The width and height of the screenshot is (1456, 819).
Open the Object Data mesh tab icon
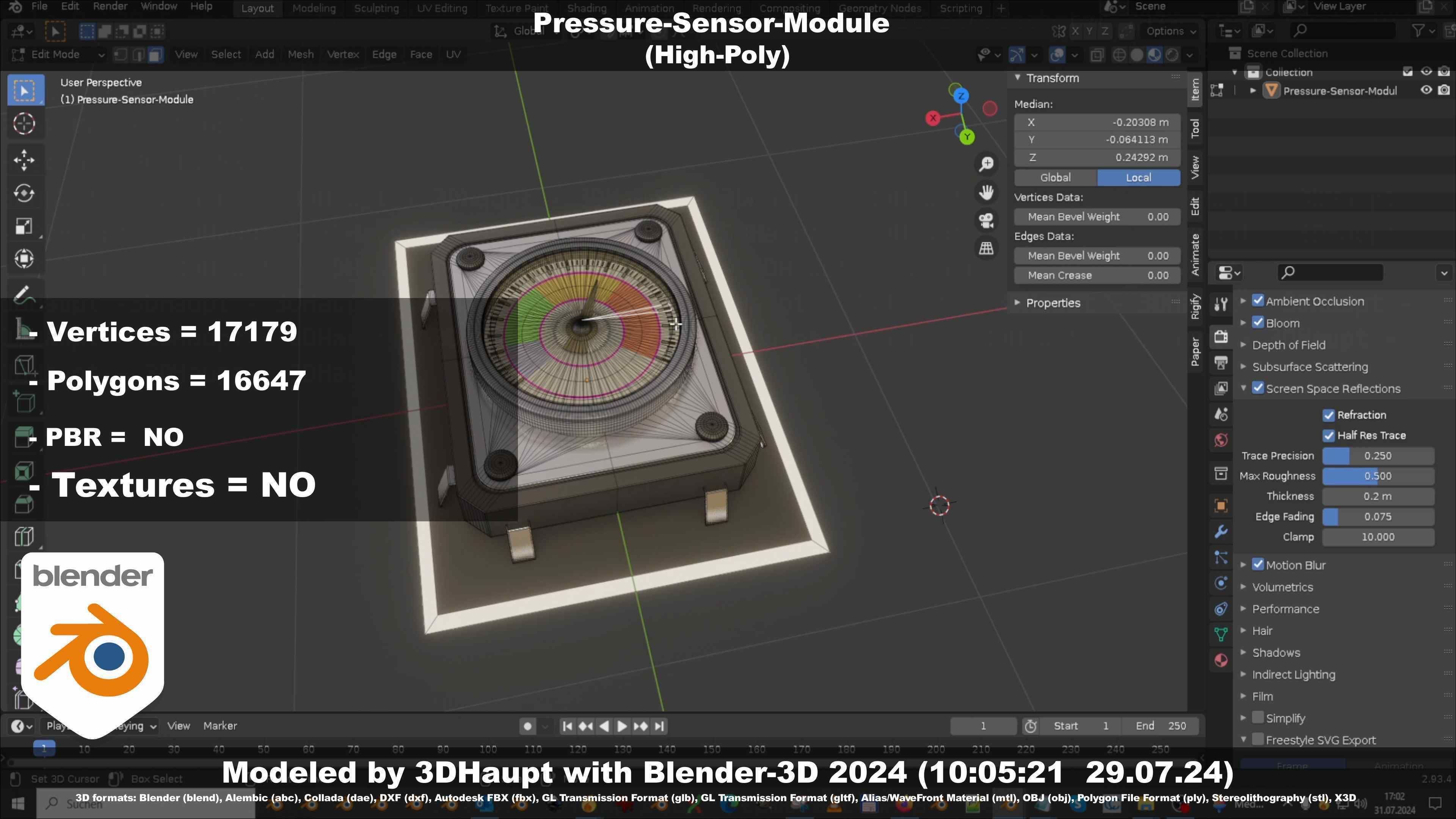click(1221, 635)
